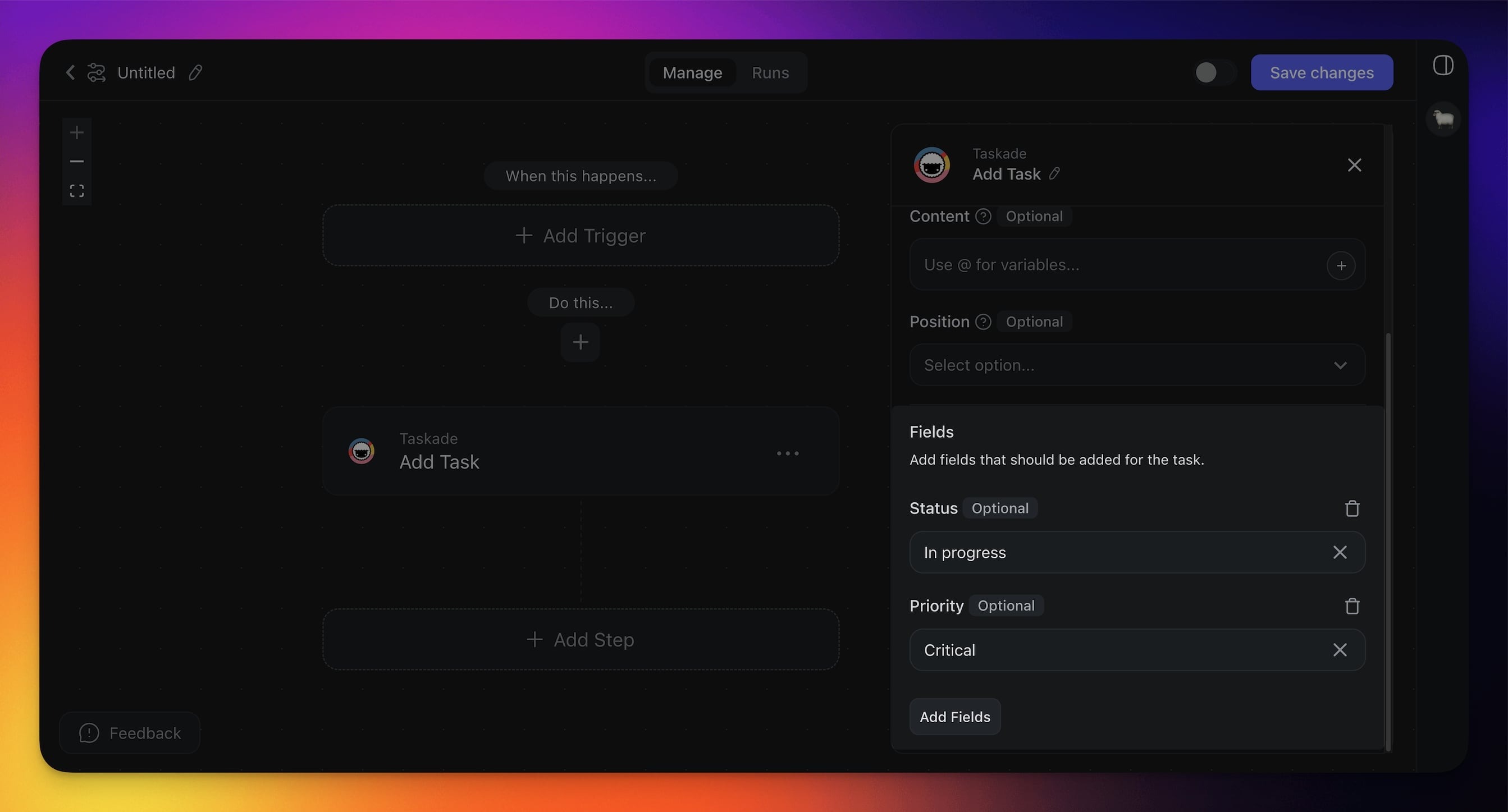Image resolution: width=1508 pixels, height=812 pixels.
Task: Open the Position select option dropdown
Action: click(1137, 365)
